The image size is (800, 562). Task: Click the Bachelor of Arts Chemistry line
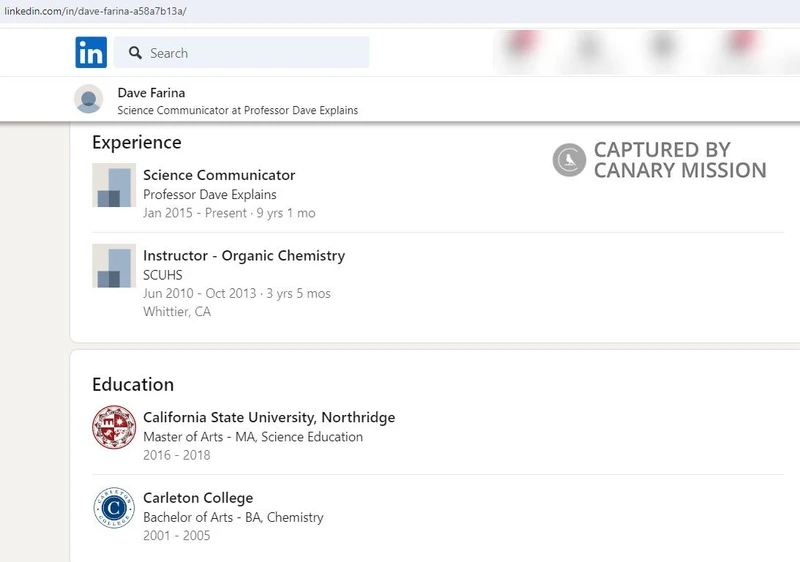click(233, 518)
